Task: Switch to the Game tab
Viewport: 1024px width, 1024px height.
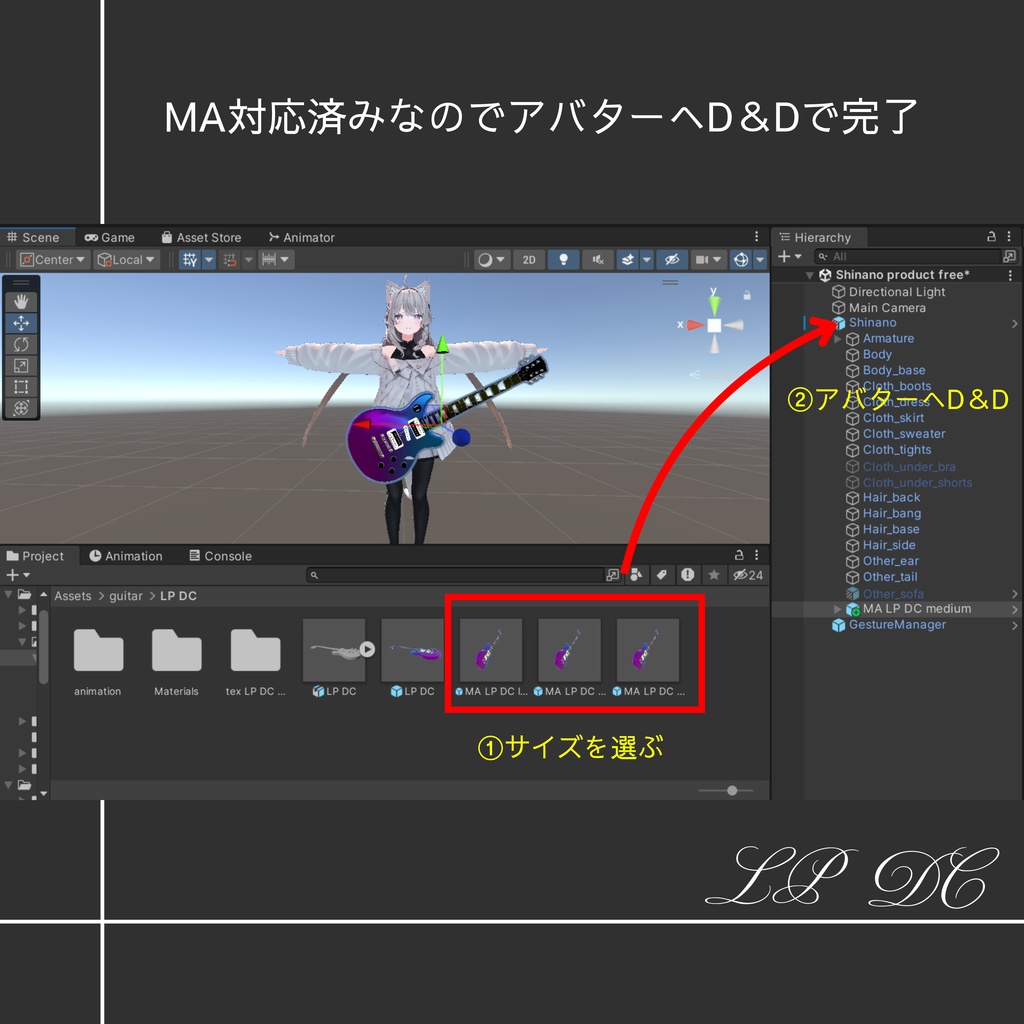Action: tap(110, 237)
